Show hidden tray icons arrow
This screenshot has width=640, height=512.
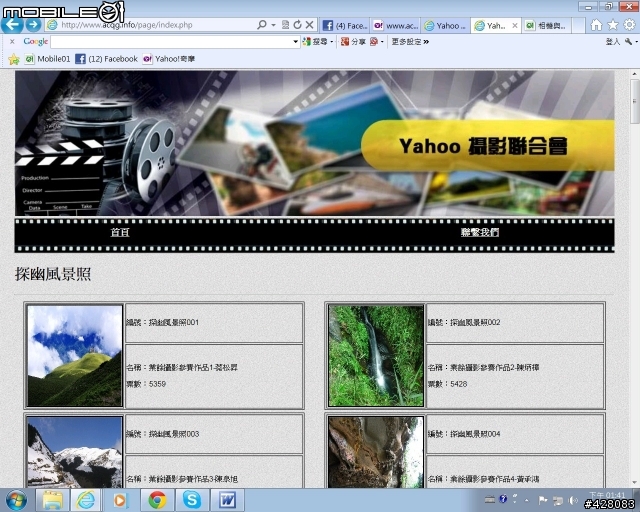[527, 500]
